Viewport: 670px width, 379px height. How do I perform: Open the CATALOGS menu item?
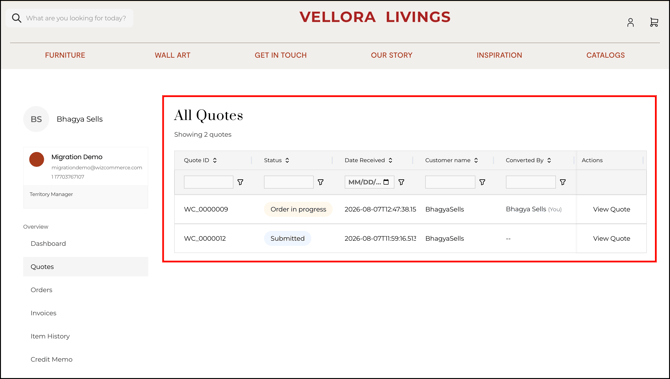(605, 55)
